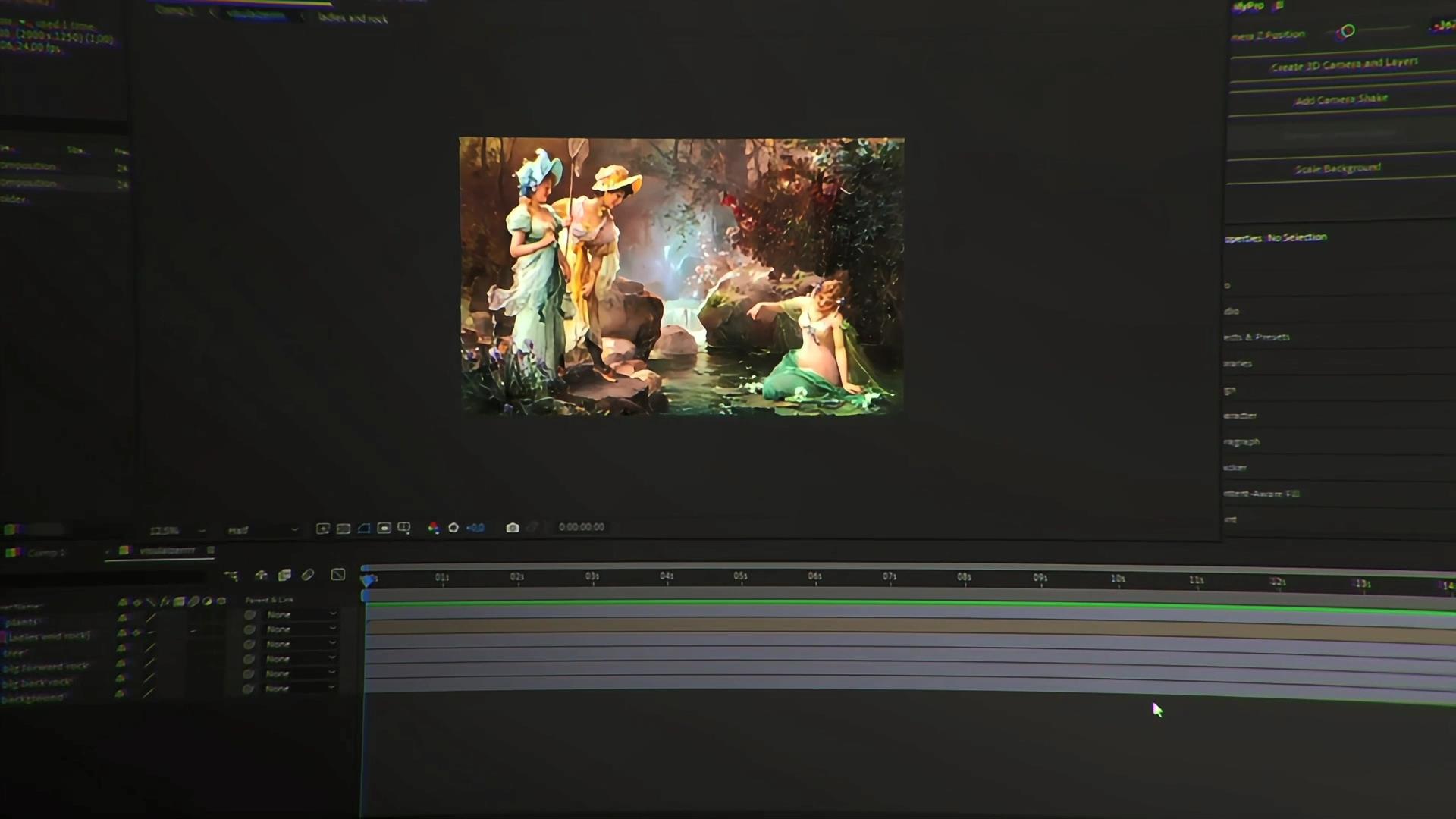Select the tan ladies and rock layer bar

point(910,629)
